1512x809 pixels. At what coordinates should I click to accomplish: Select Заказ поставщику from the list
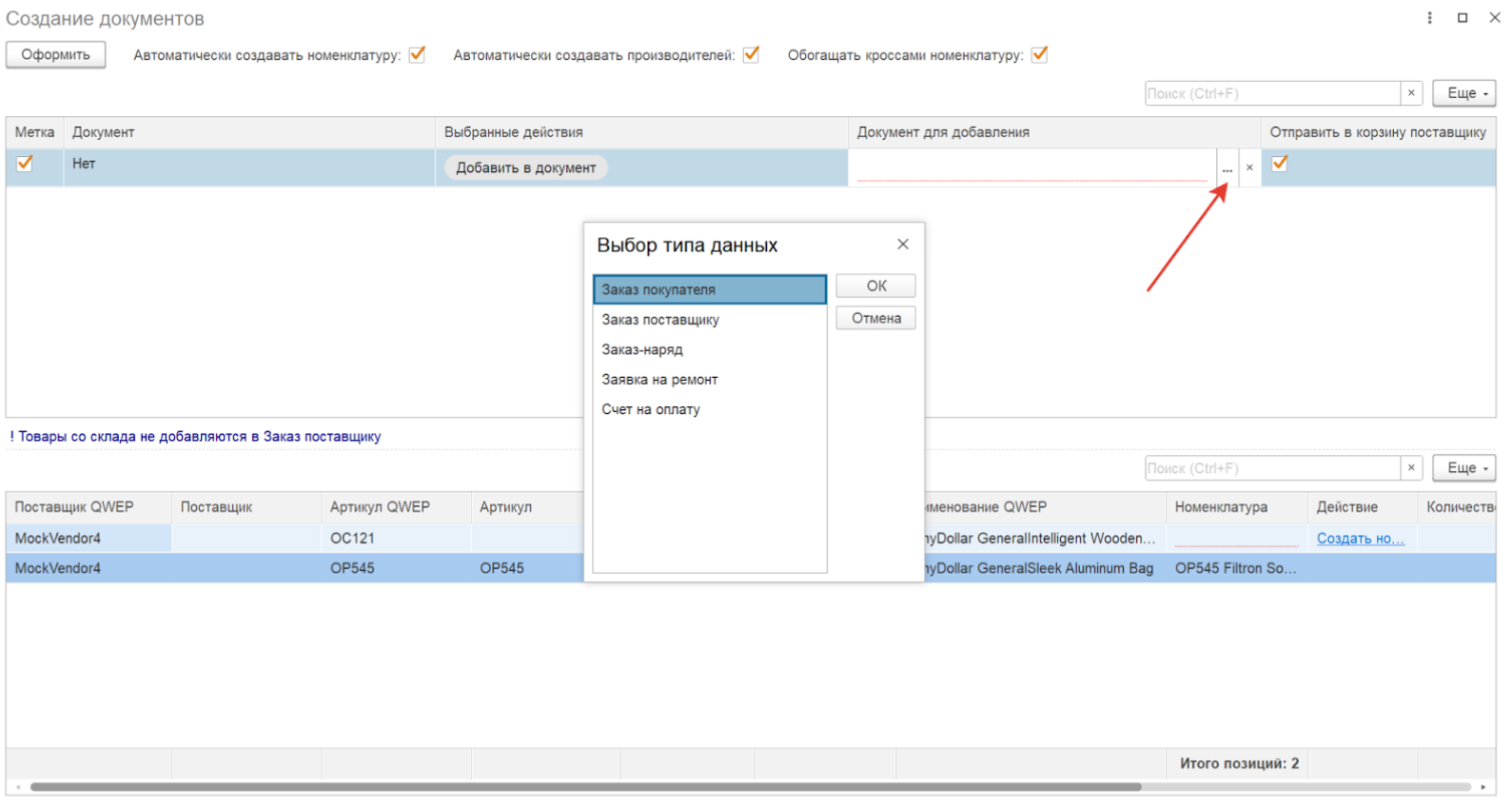[x=660, y=320]
